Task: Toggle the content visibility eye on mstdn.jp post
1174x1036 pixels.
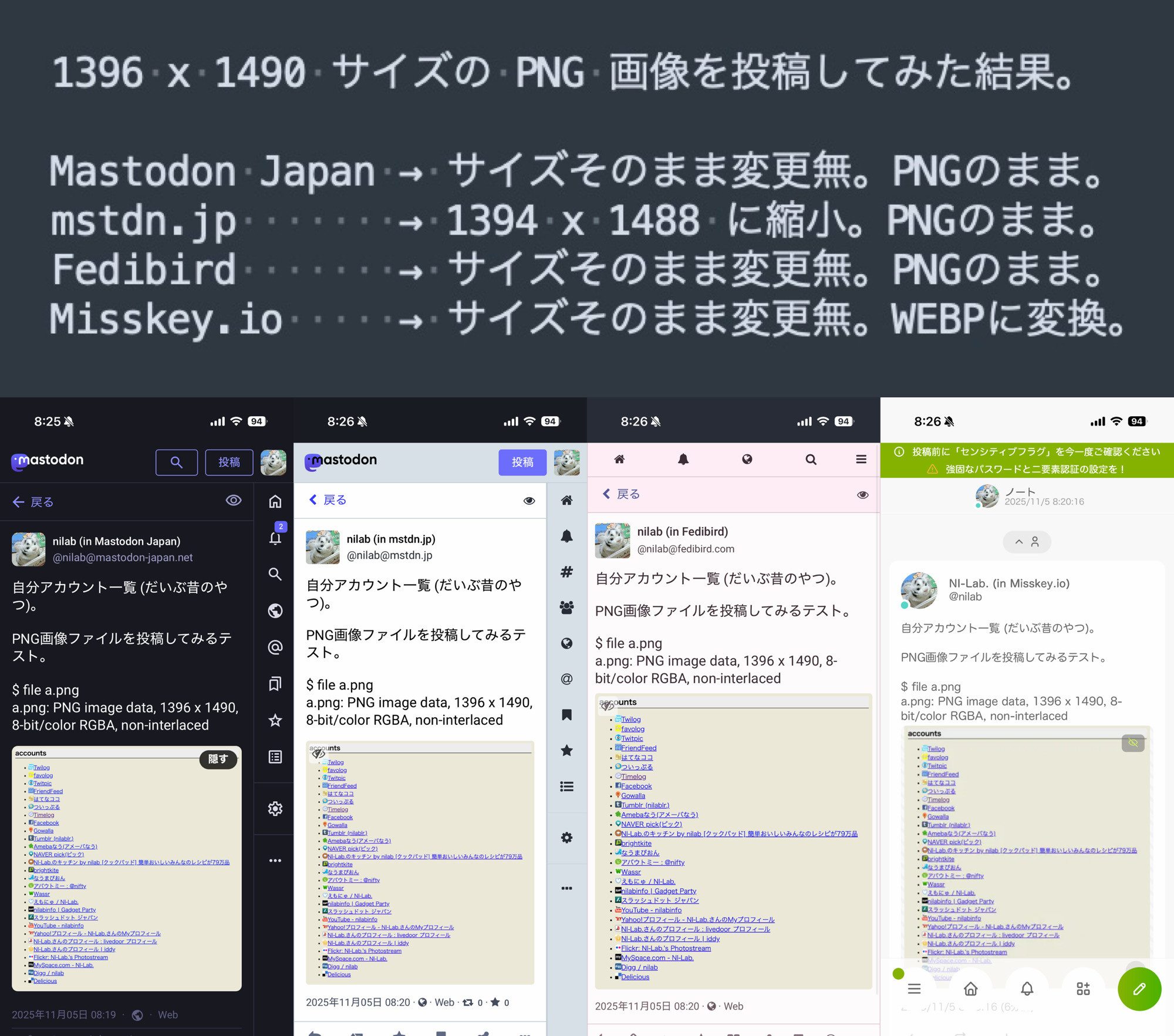Action: [x=529, y=500]
